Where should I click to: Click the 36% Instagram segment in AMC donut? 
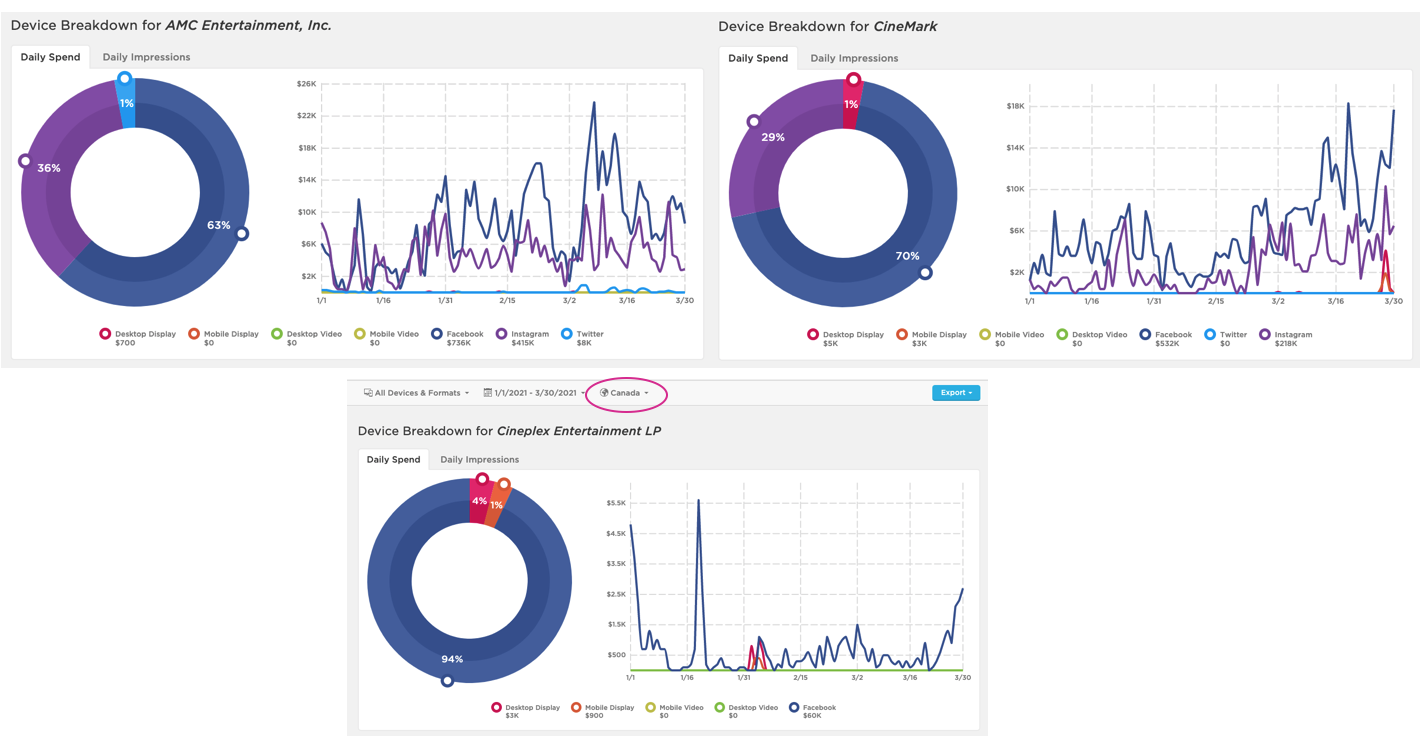coord(49,168)
